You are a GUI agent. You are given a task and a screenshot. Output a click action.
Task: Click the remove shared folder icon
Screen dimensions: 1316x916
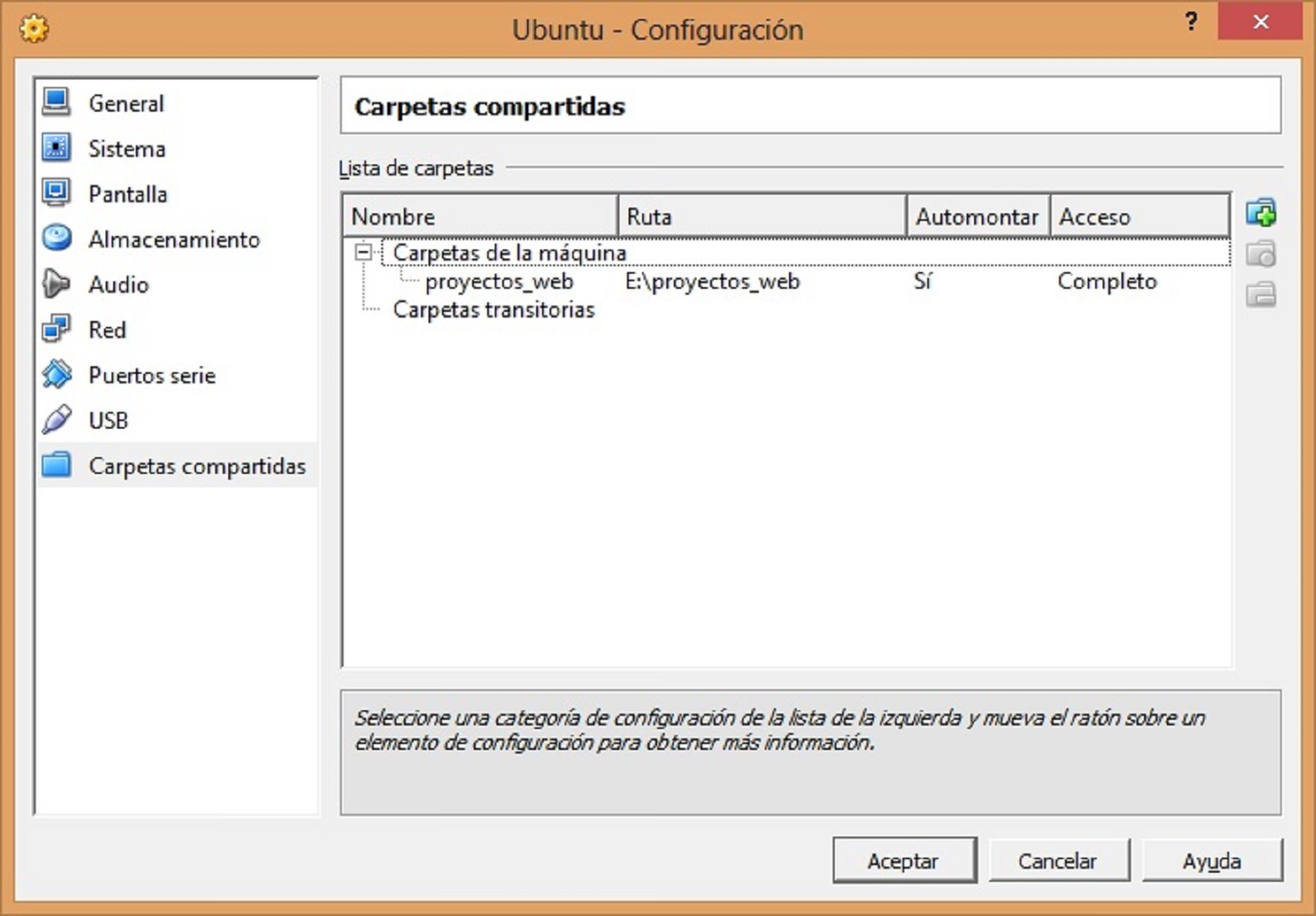tap(1260, 295)
